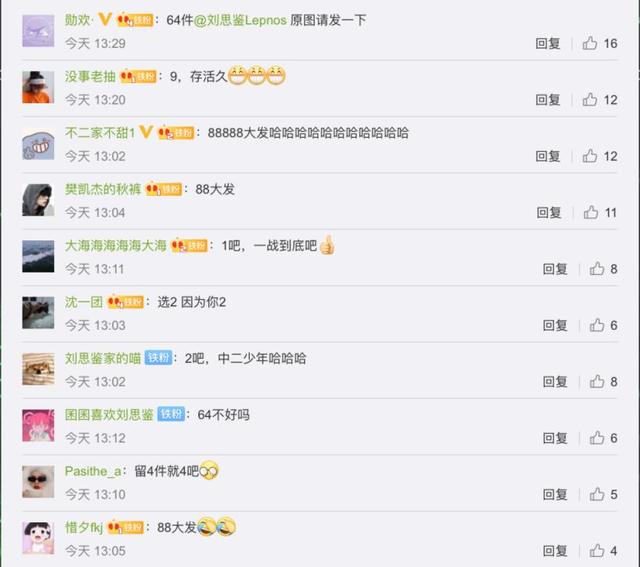Click 回复 on 囡囡喜欢刘思鉴's comment
Screen dimensions: 640x567
click(x=555, y=438)
